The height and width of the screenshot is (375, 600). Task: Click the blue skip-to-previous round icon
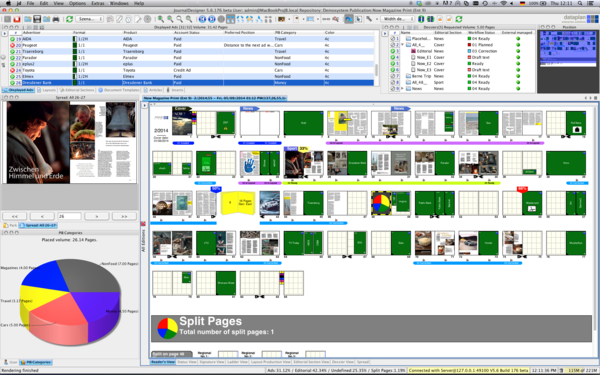pos(202,19)
